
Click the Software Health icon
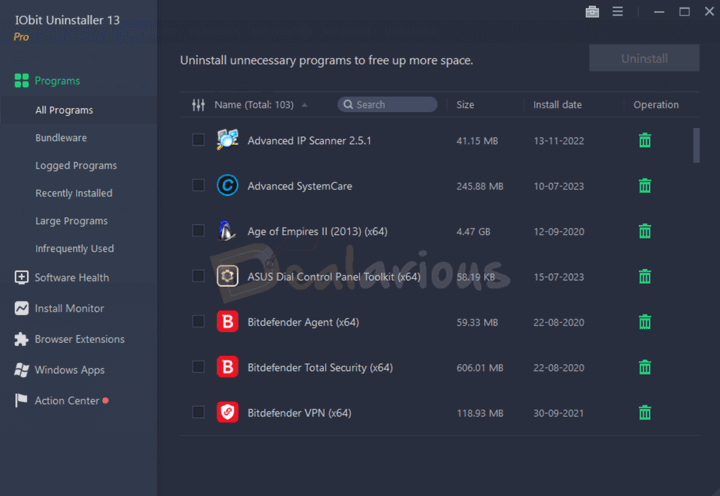tap(21, 277)
